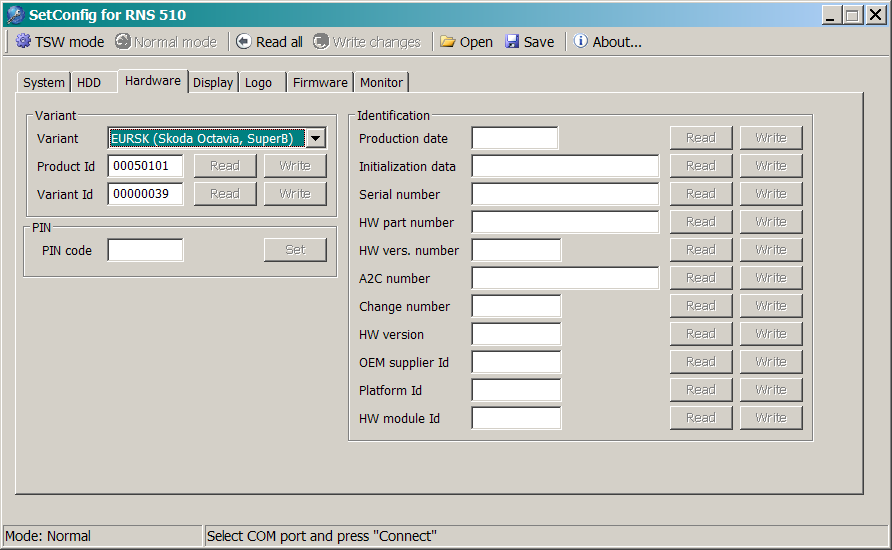Click Write button for Change number
The height and width of the screenshot is (550, 892).
771,306
